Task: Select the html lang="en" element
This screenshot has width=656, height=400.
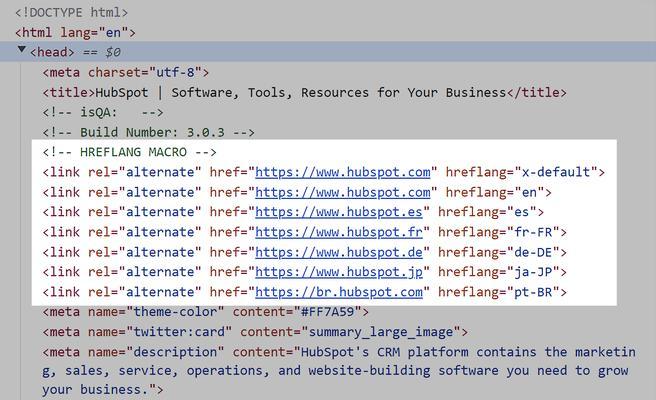Action: click(x=75, y=33)
